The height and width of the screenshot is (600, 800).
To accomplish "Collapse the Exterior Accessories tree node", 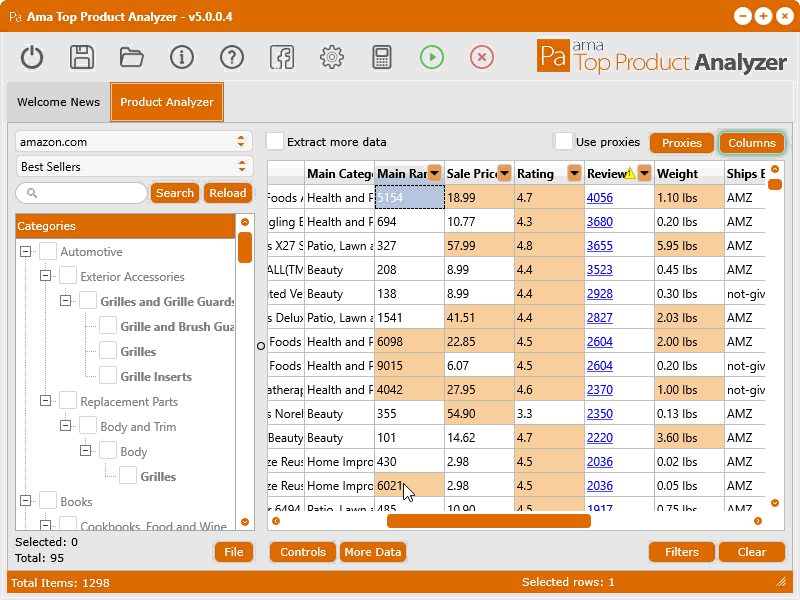I will 45,276.
